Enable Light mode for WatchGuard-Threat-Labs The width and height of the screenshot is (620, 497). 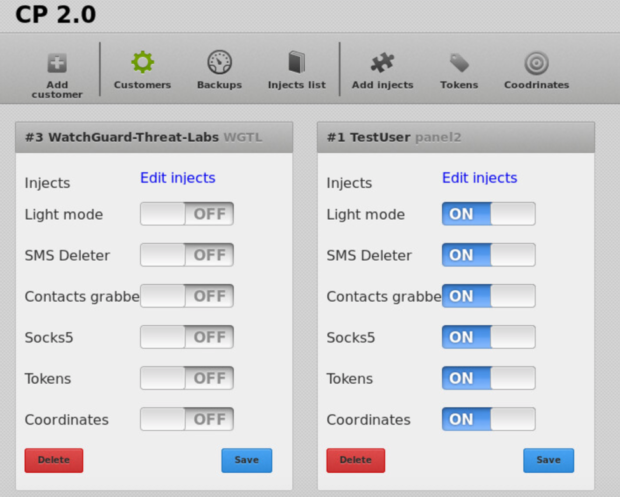(x=187, y=214)
